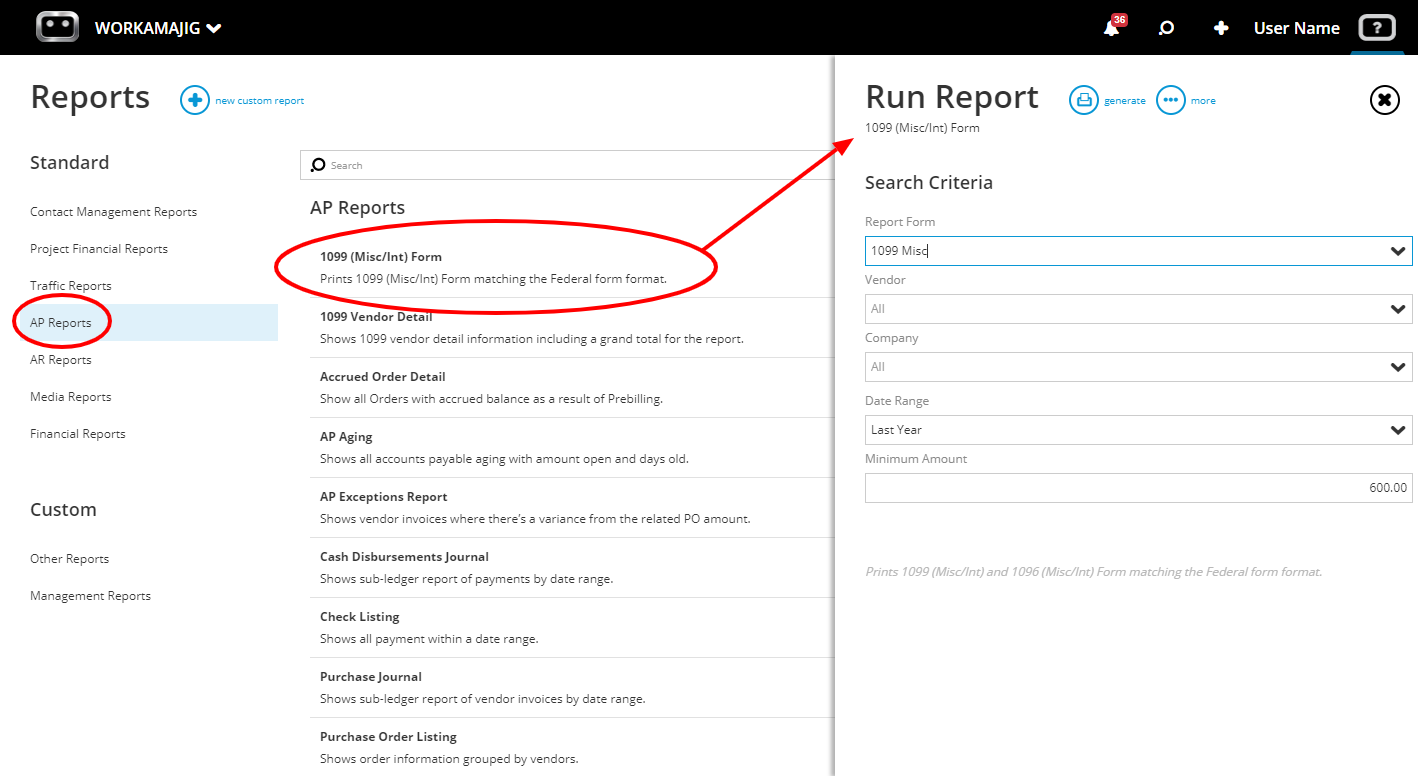This screenshot has height=776, width=1418.
Task: Expand the WORKAMAJIG menu dropdown
Action: (x=158, y=28)
